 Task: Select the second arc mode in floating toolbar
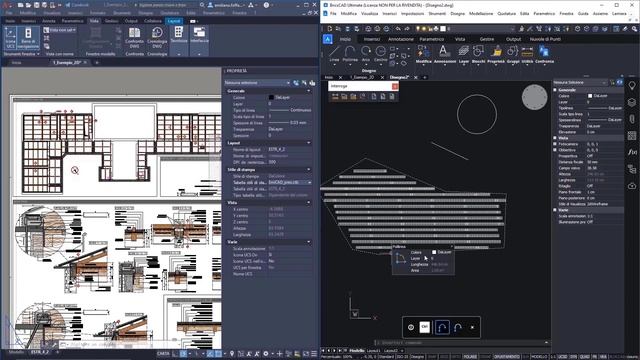pos(458,327)
